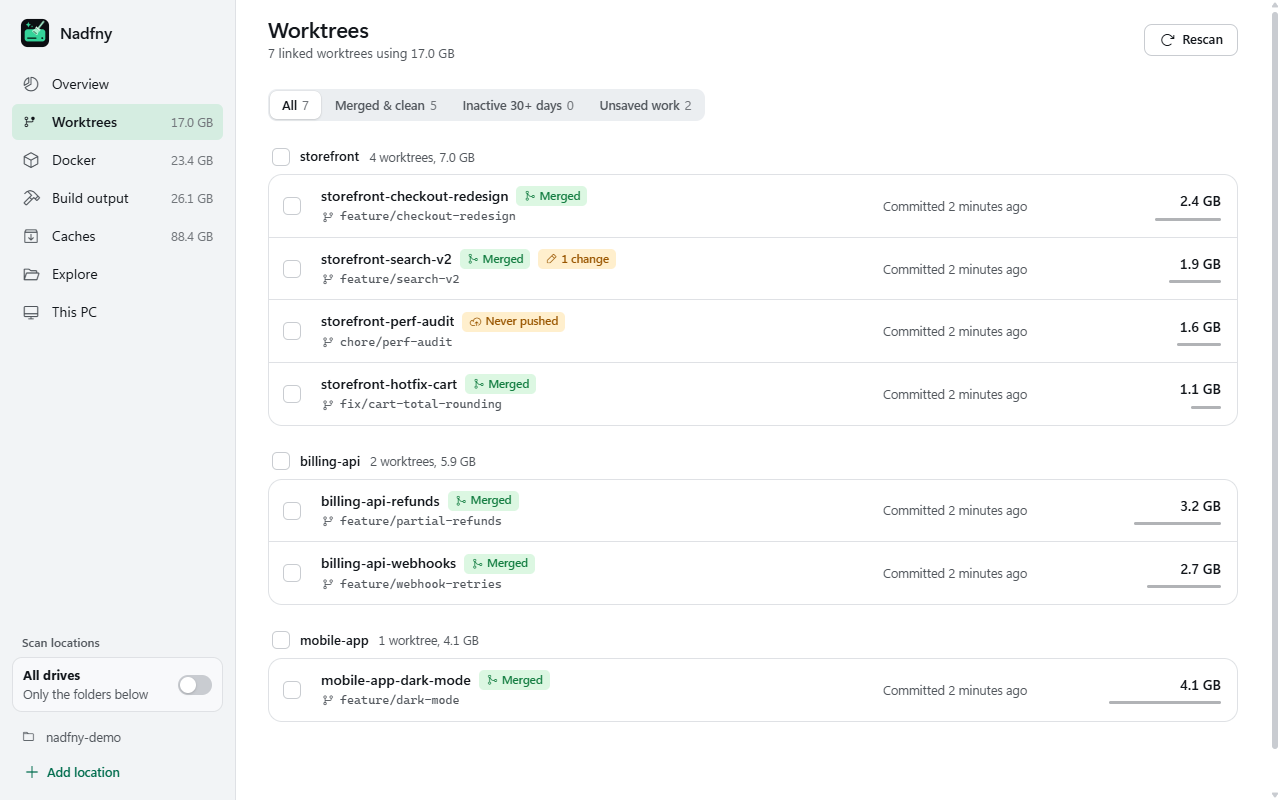
Task: Select the storefront-hotfix-cart checkbox
Action: pyautogui.click(x=292, y=394)
